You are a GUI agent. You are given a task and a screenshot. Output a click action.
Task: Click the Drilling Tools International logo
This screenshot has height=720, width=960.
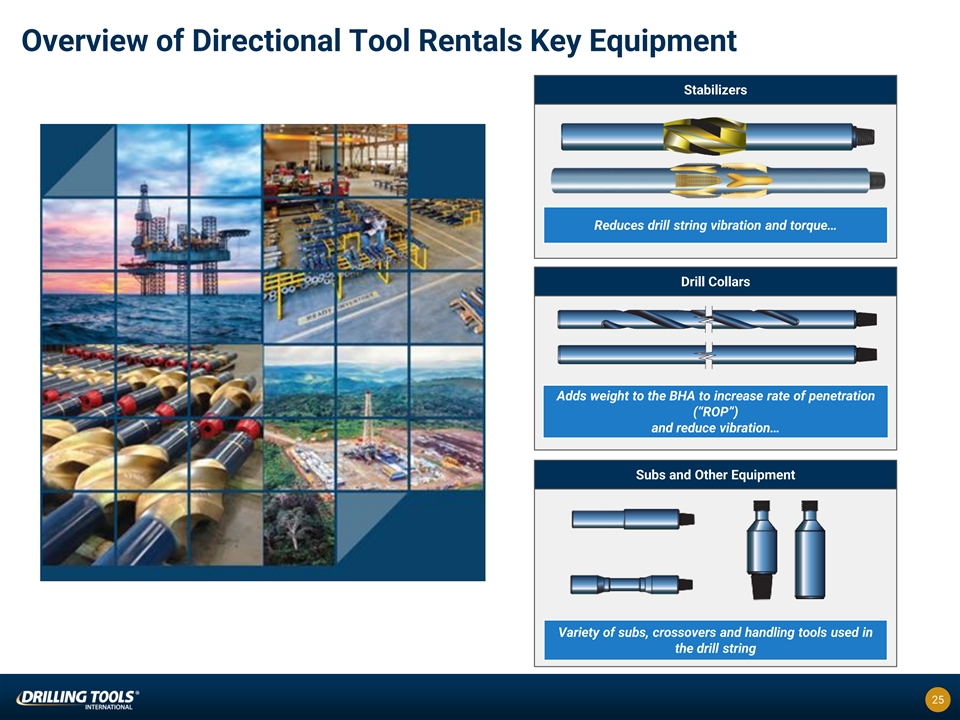(77, 698)
